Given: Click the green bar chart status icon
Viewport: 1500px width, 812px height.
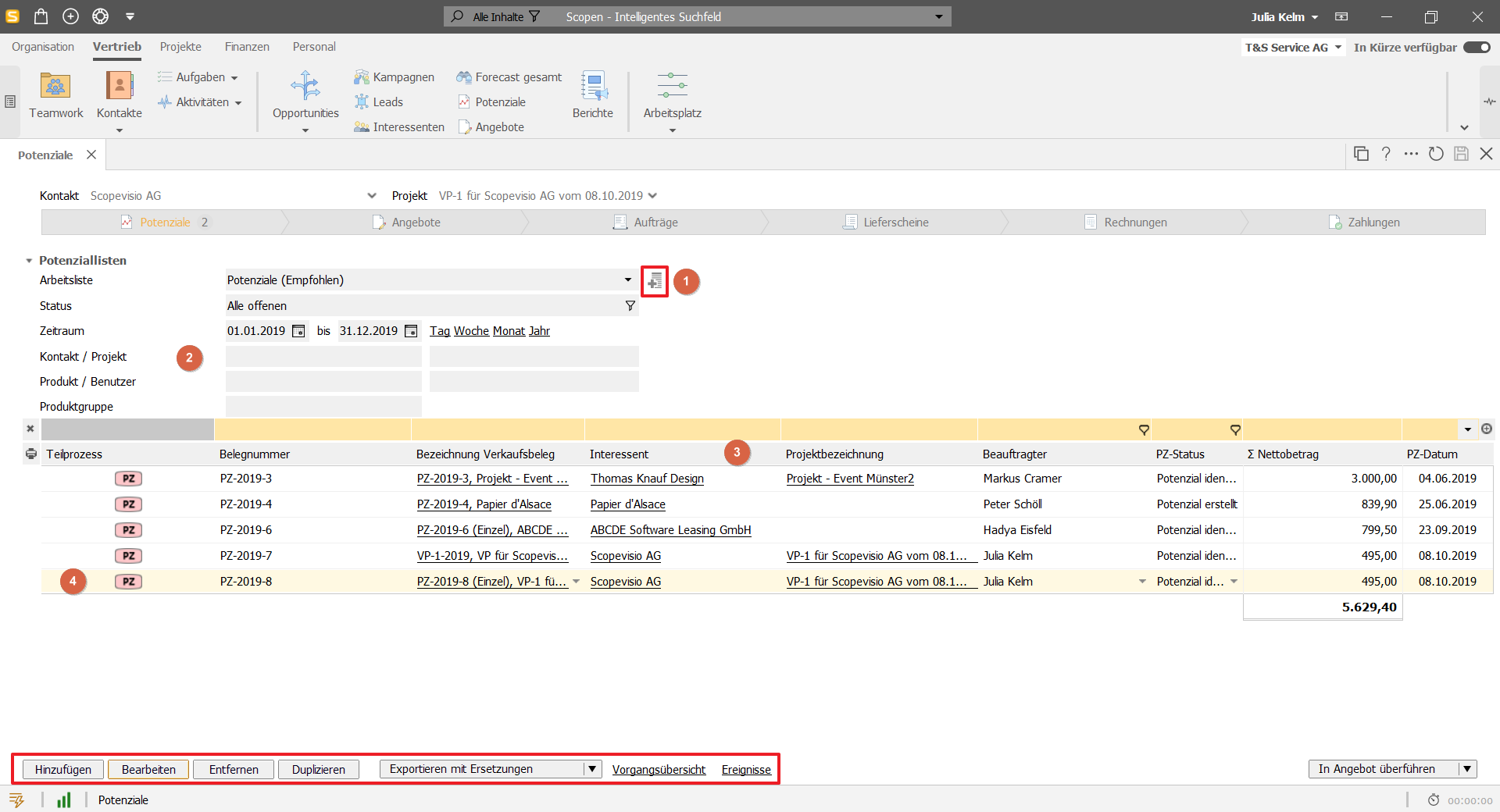Looking at the screenshot, I should [64, 800].
